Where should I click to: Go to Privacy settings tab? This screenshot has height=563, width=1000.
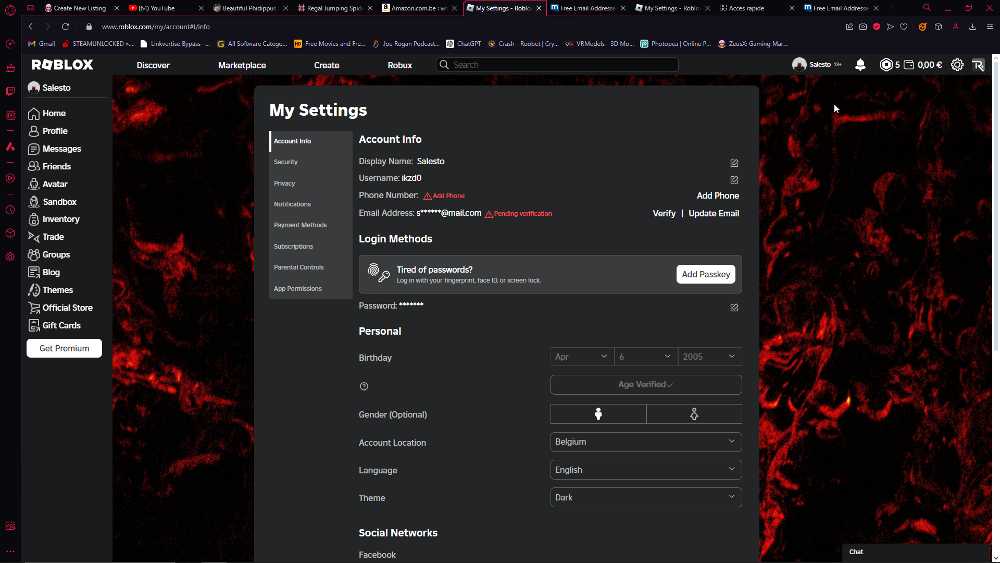point(285,183)
